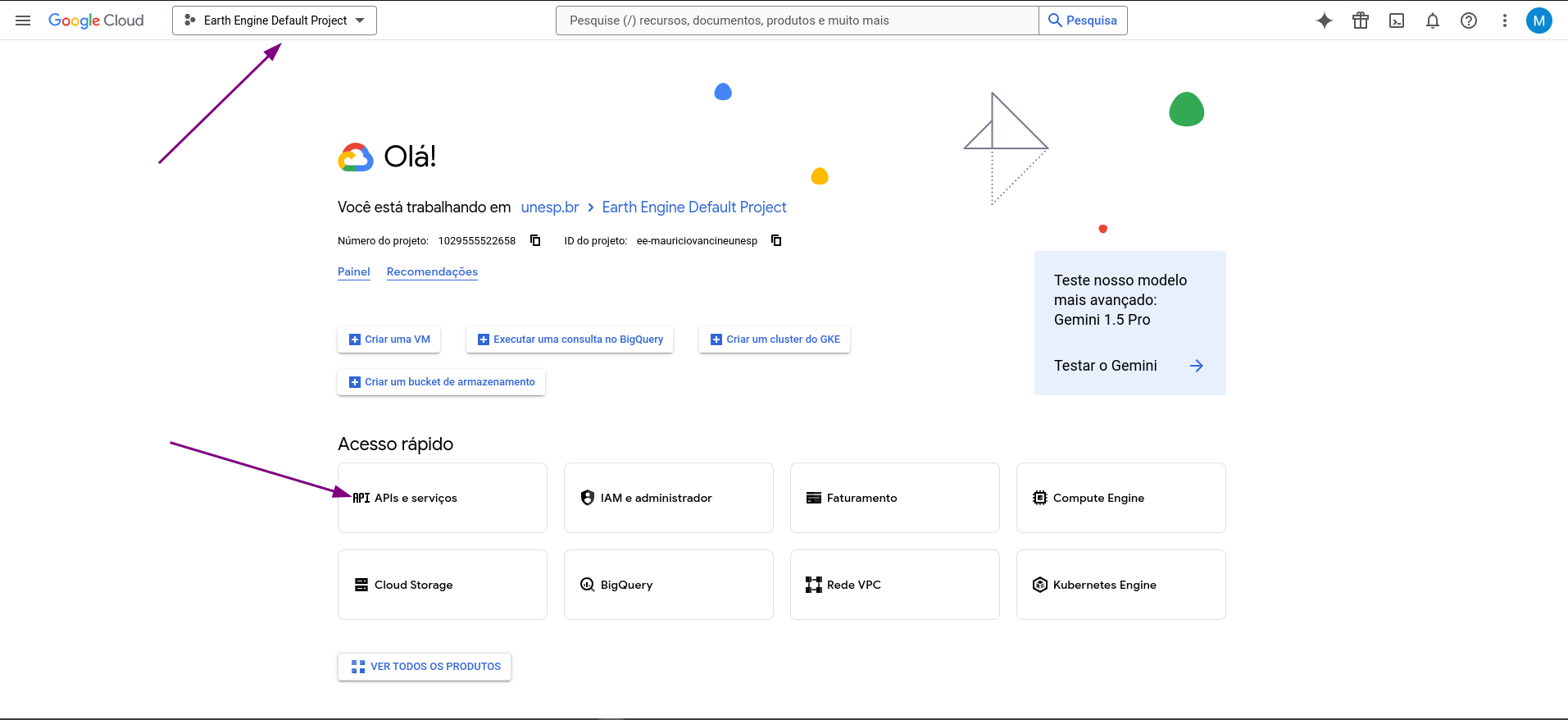This screenshot has width=1568, height=720.
Task: Click Executar uma consulta no BigQuery
Action: [x=570, y=339]
